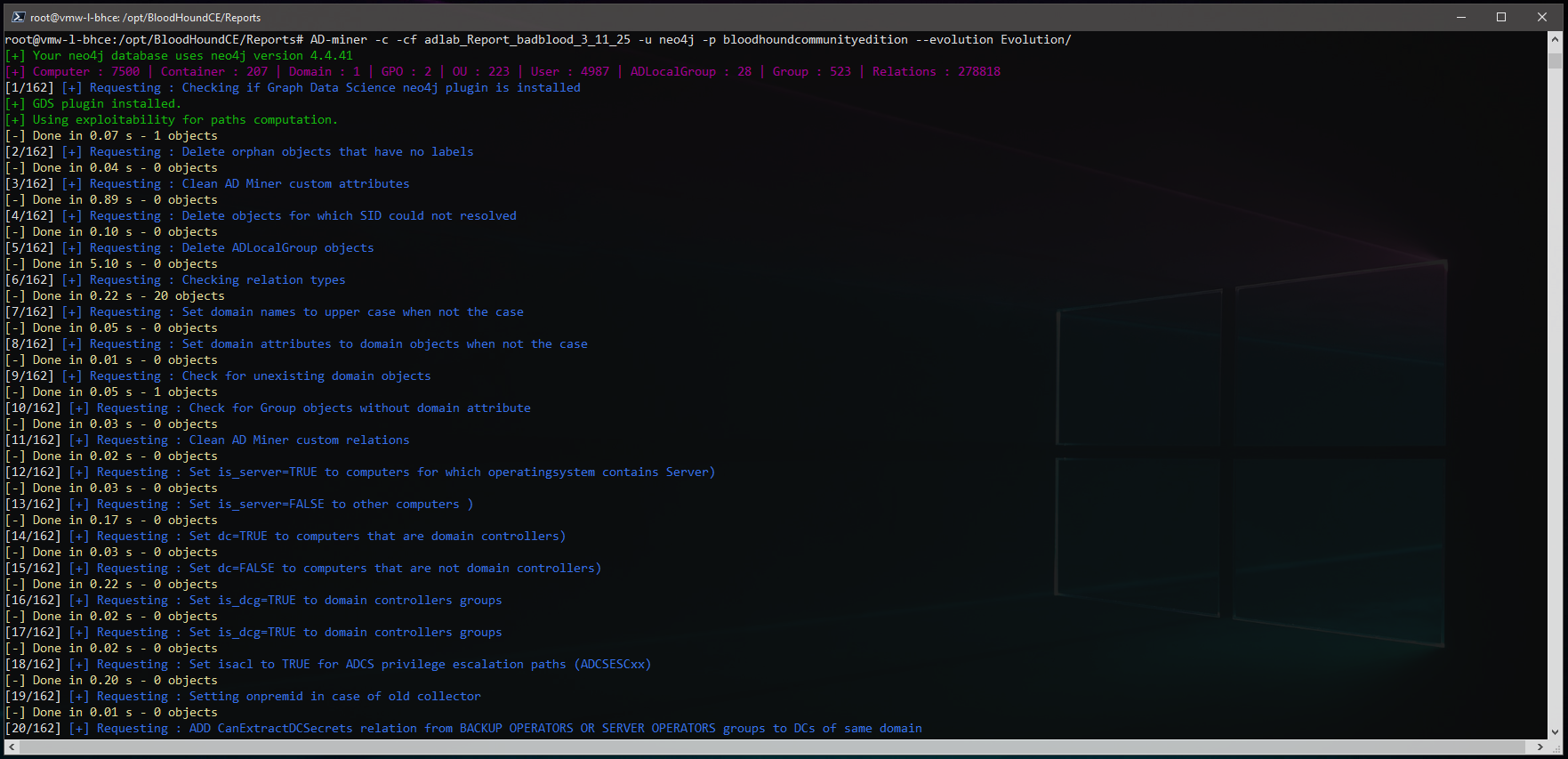
Task: Click the vertical scrollbar up arrow
Action: click(x=1555, y=40)
